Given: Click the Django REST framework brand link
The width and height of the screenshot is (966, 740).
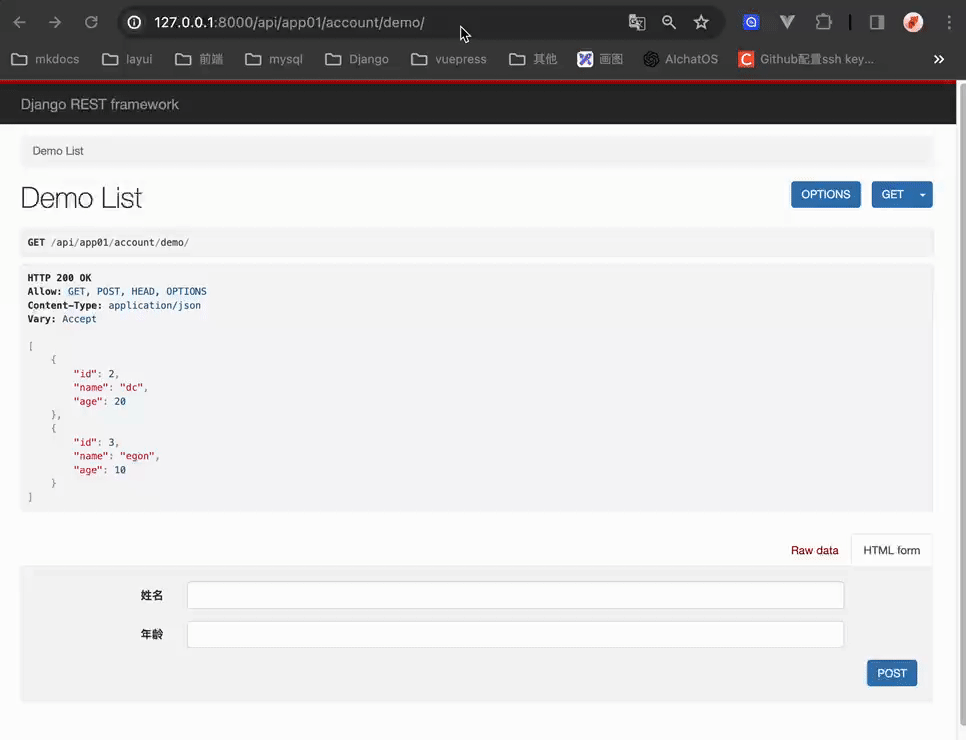Looking at the screenshot, I should coord(100,104).
